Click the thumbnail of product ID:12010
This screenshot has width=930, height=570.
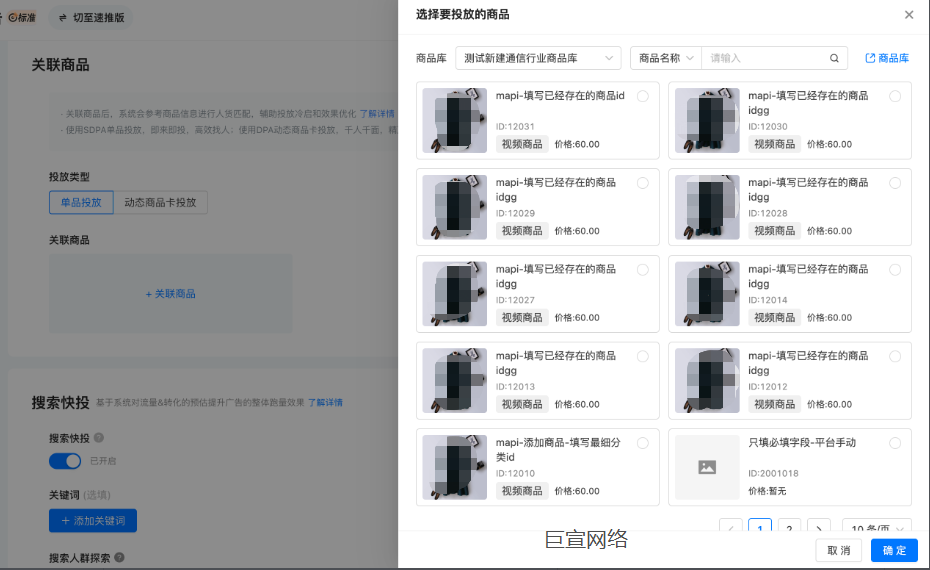(x=455, y=467)
